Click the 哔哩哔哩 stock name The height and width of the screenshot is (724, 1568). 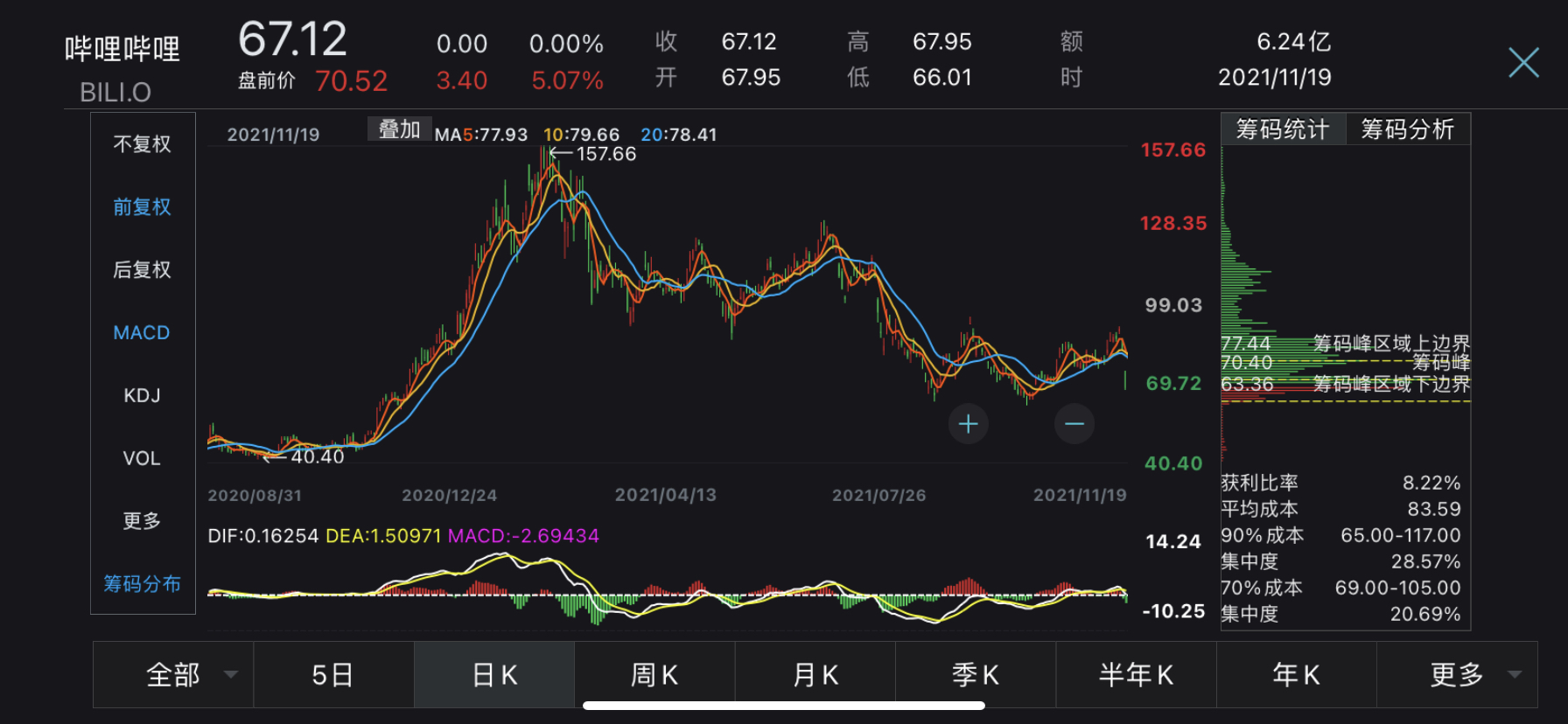122,49
